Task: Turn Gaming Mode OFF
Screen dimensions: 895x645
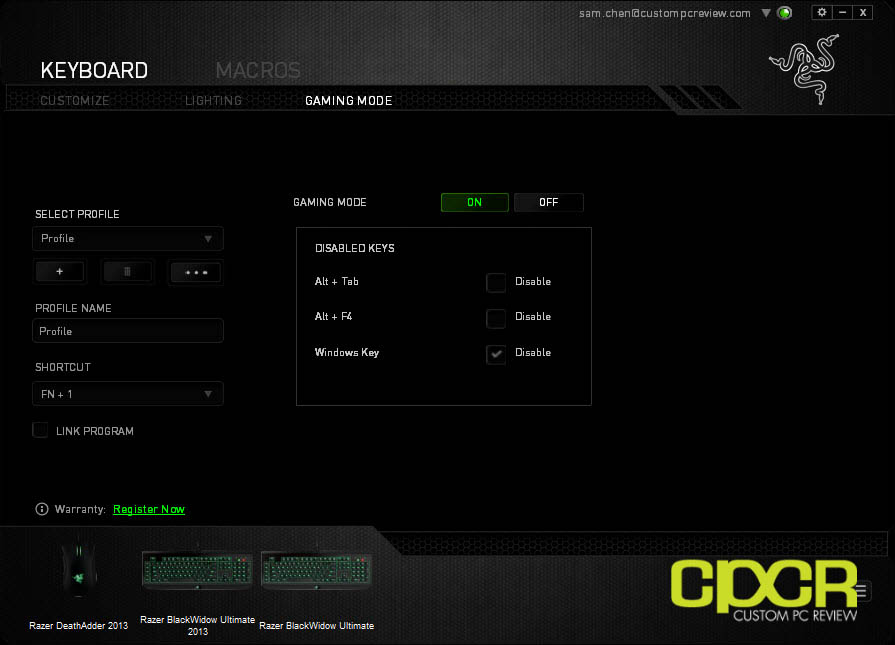Action: 549,202
